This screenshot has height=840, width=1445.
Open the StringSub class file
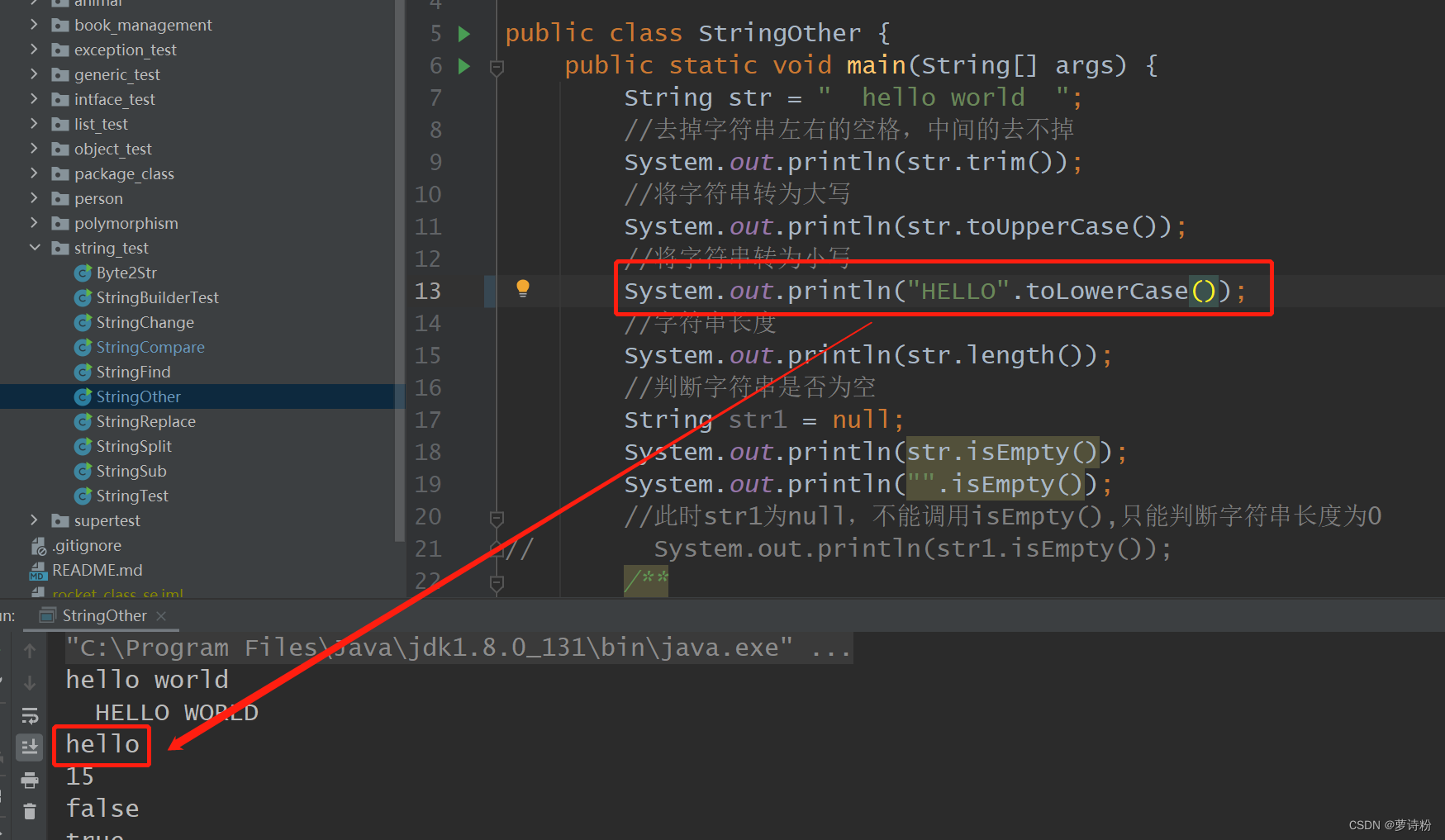(x=131, y=471)
